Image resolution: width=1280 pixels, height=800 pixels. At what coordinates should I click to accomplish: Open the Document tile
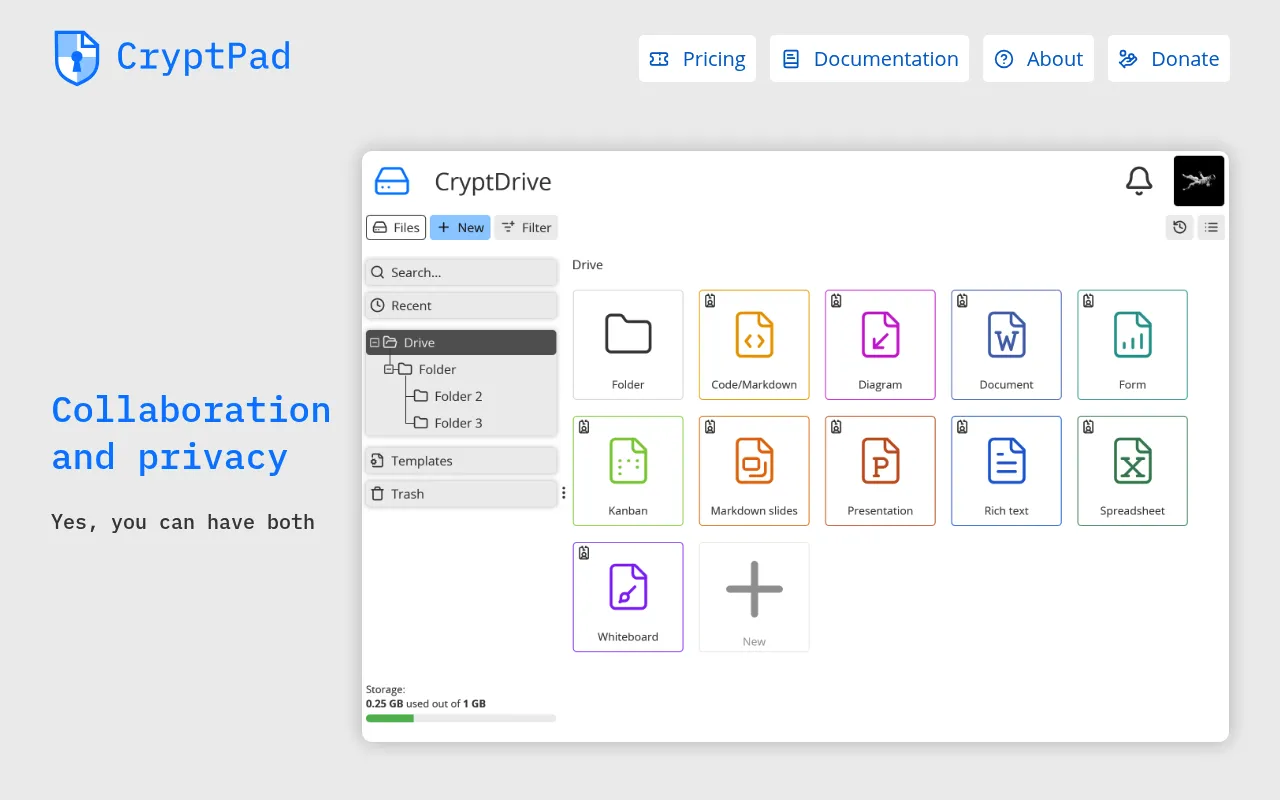pyautogui.click(x=1006, y=345)
